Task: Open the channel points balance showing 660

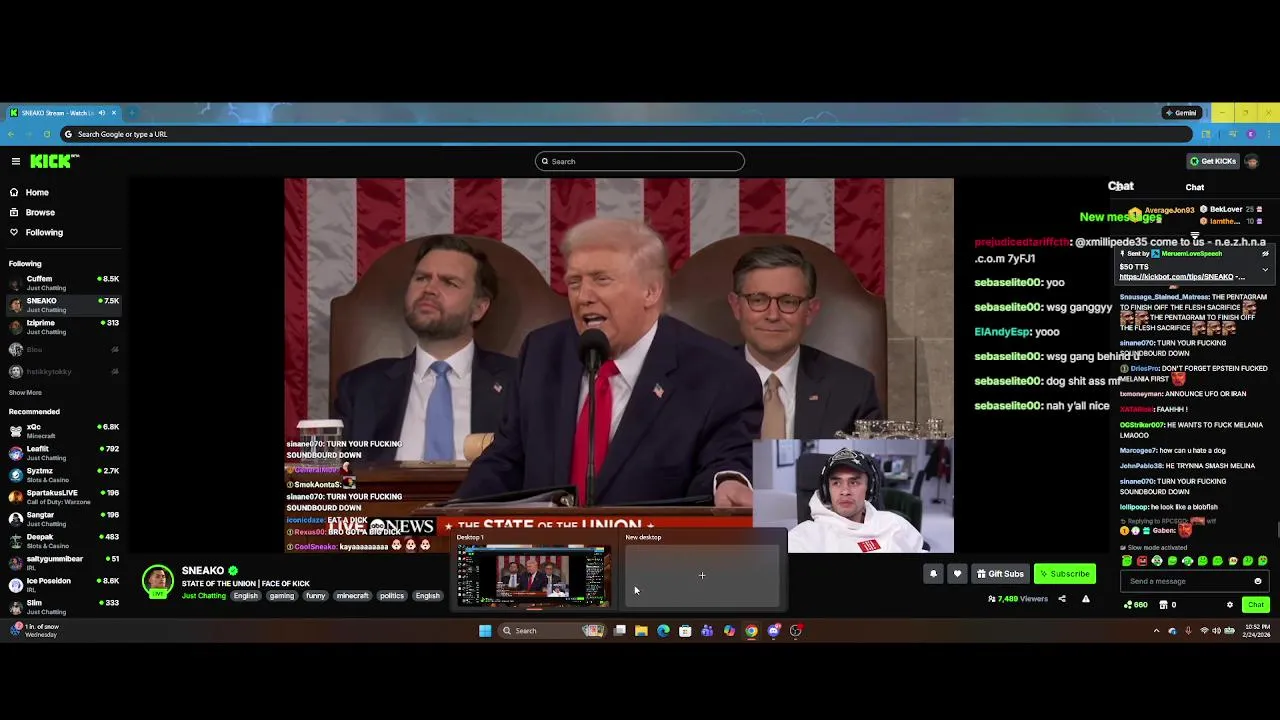Action: click(1136, 605)
